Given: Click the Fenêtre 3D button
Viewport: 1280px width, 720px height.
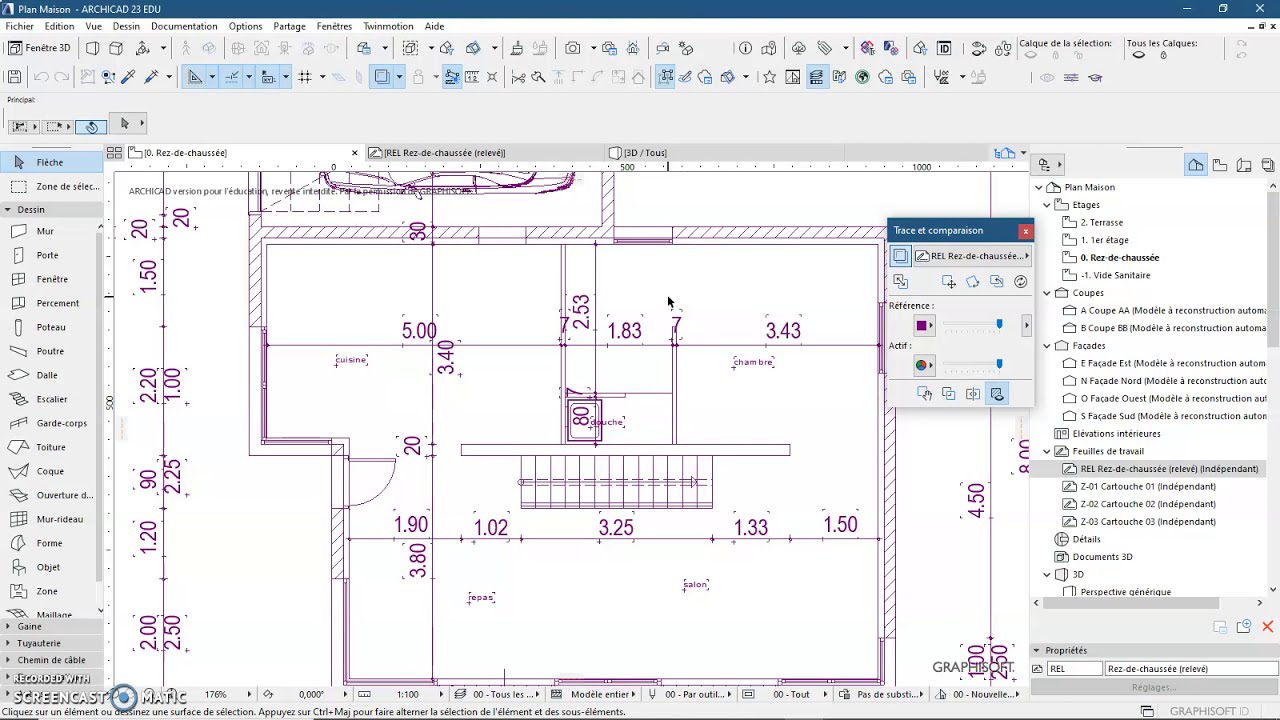Looking at the screenshot, I should click(40, 48).
